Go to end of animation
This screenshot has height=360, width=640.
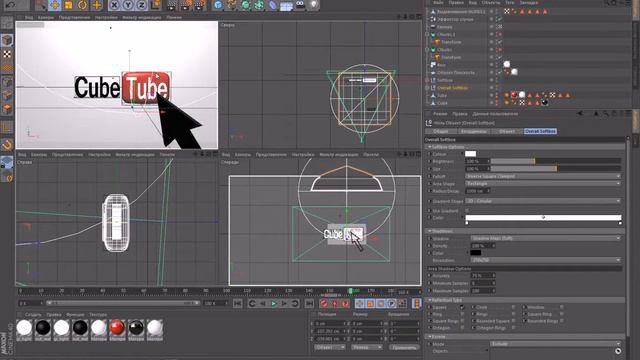(x=309, y=304)
